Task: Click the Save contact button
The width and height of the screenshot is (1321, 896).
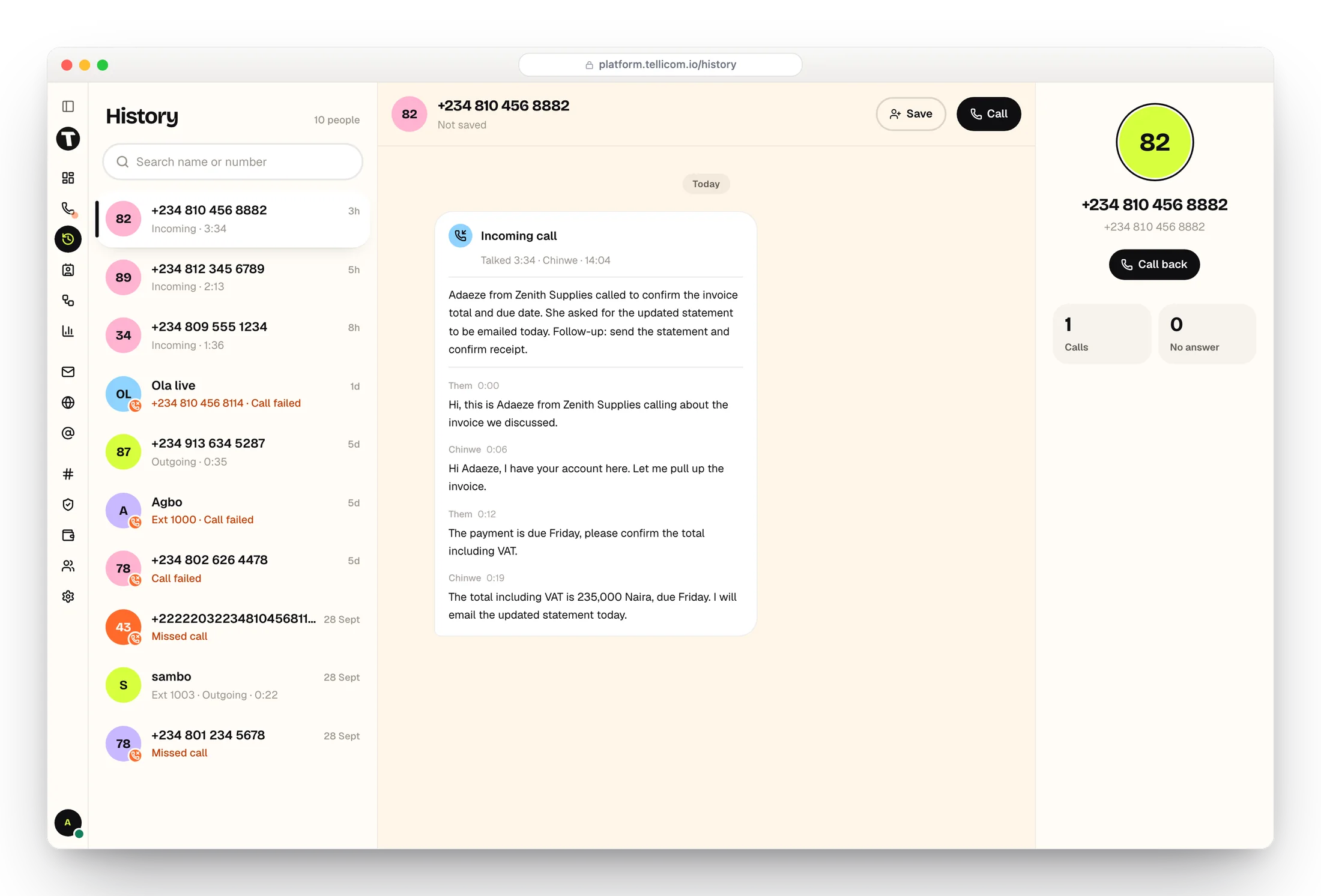Action: 911,114
